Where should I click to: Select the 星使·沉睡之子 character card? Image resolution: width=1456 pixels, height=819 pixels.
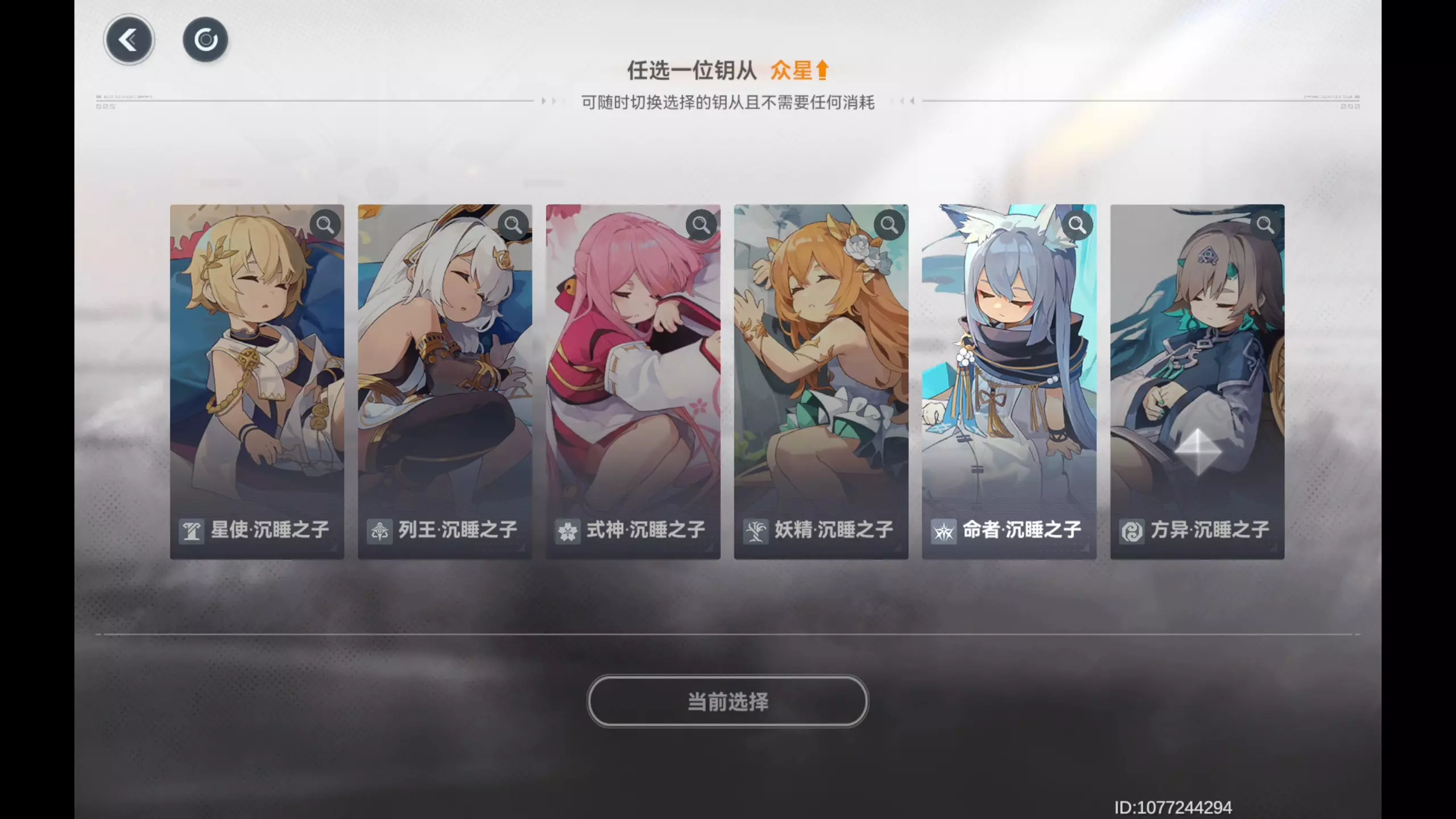[x=257, y=382]
